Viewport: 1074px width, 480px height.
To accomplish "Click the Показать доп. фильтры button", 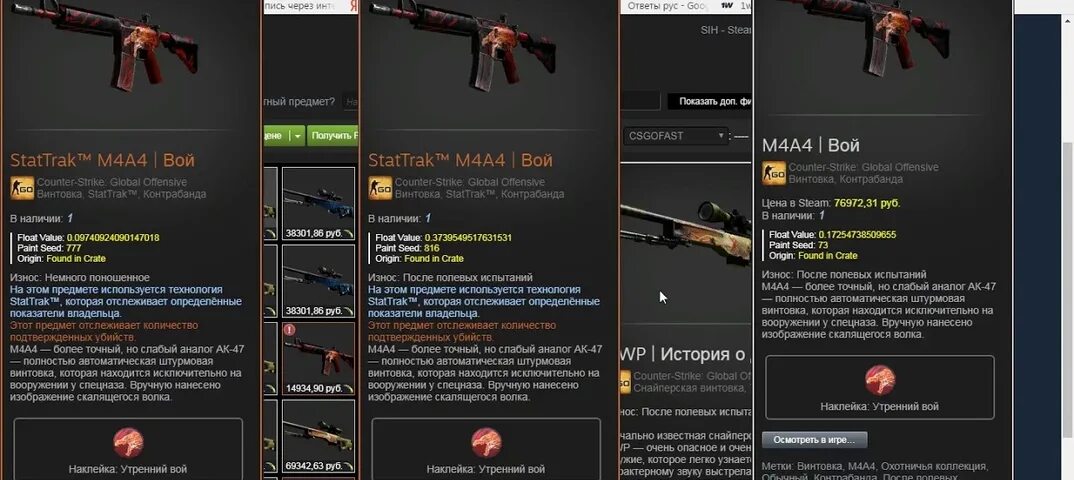I will point(710,101).
